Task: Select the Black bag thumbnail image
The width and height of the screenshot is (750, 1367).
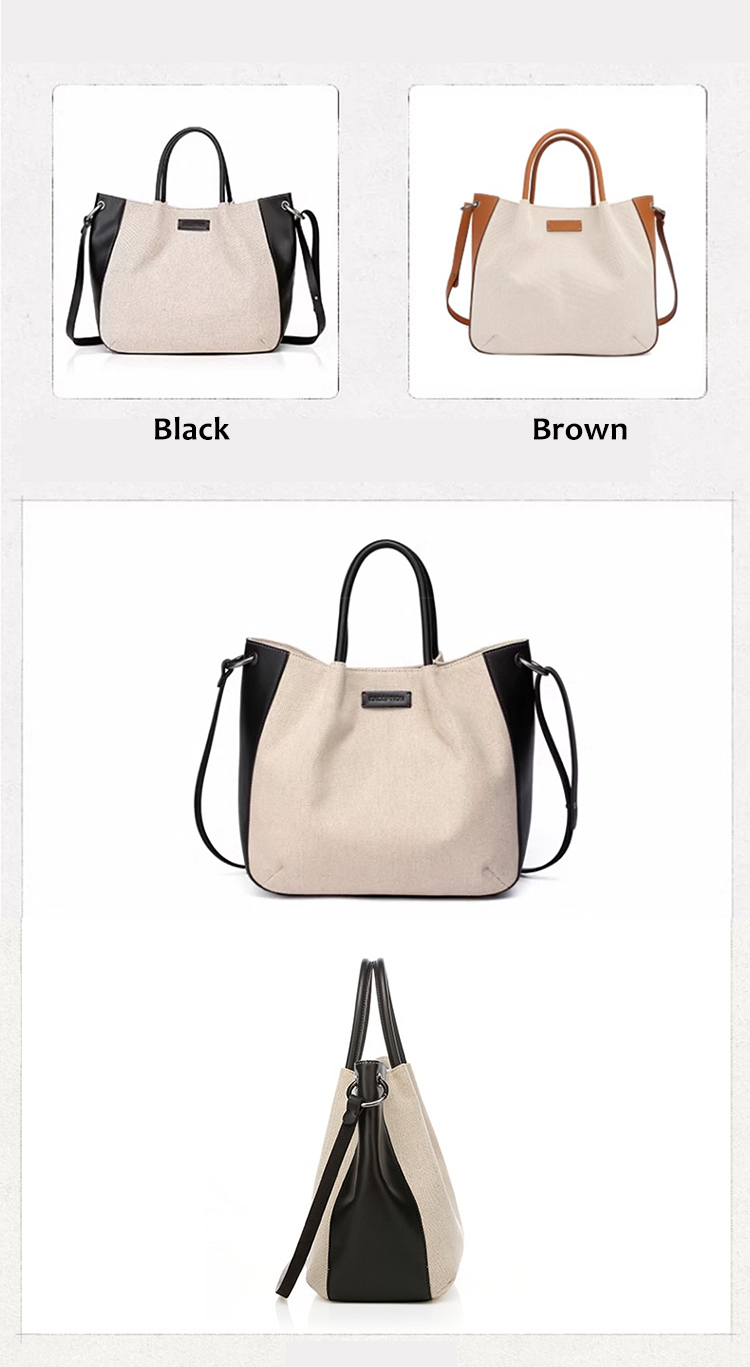Action: pyautogui.click(x=195, y=241)
